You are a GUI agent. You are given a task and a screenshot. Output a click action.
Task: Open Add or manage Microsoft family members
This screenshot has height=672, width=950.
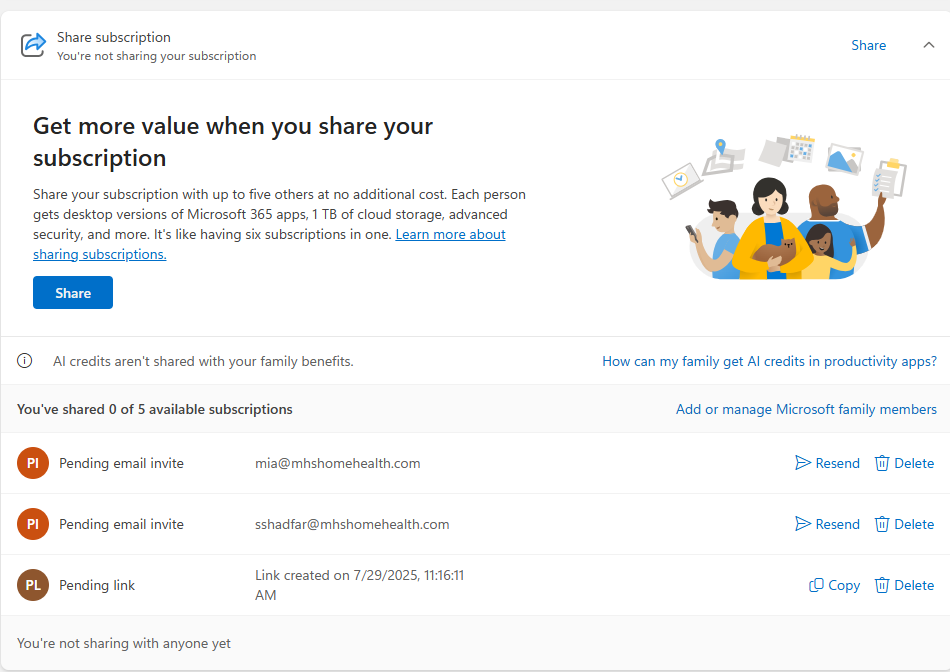tap(806, 410)
